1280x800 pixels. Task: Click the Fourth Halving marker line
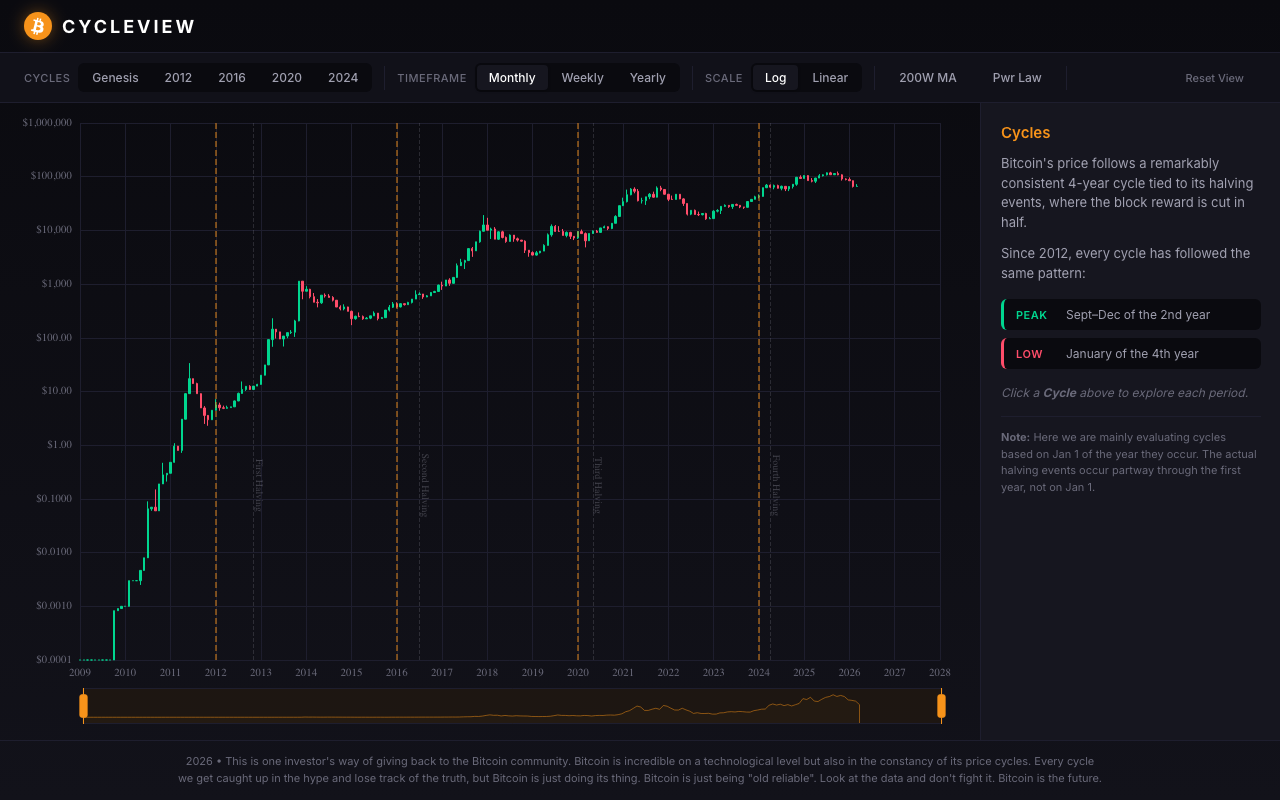click(x=770, y=400)
